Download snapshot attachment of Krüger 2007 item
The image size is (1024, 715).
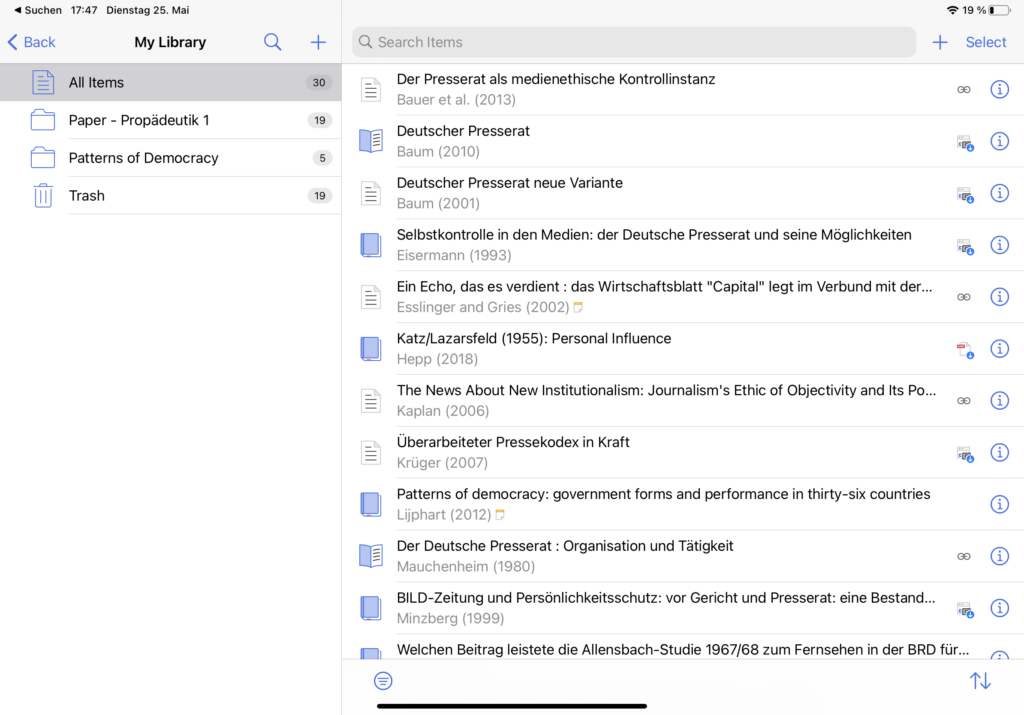click(965, 454)
